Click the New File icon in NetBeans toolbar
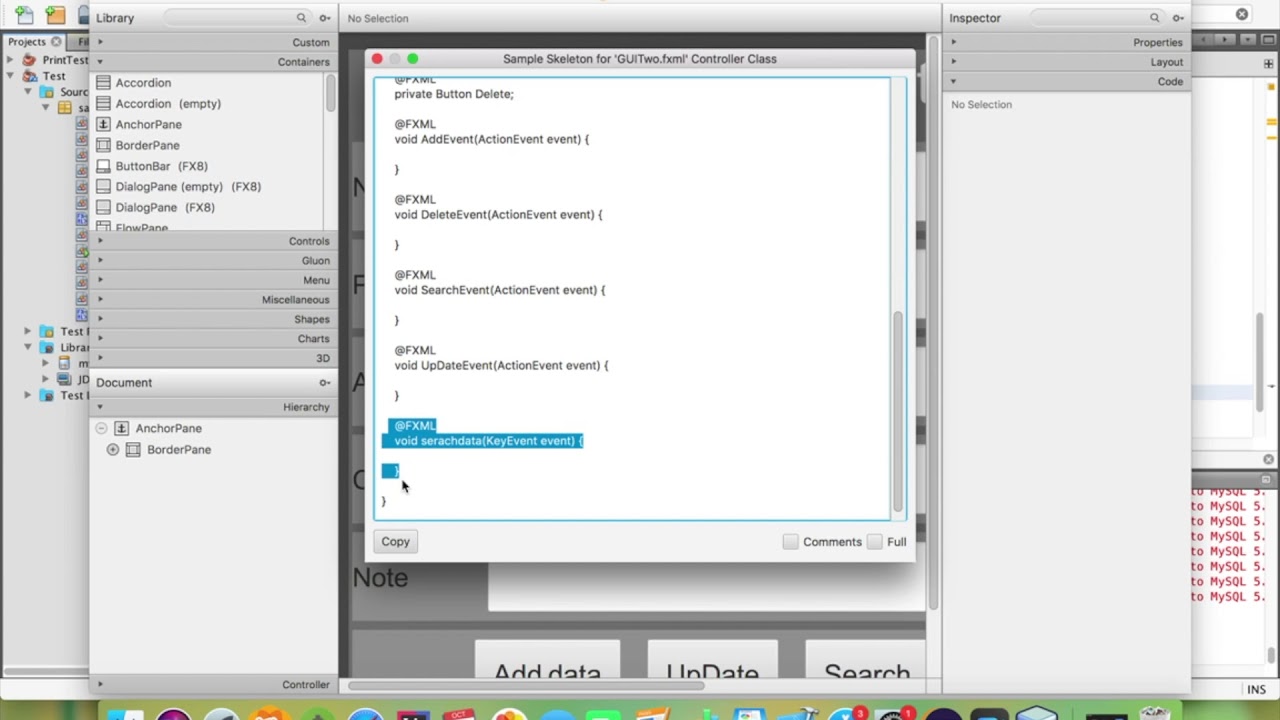1280x720 pixels. 23,15
